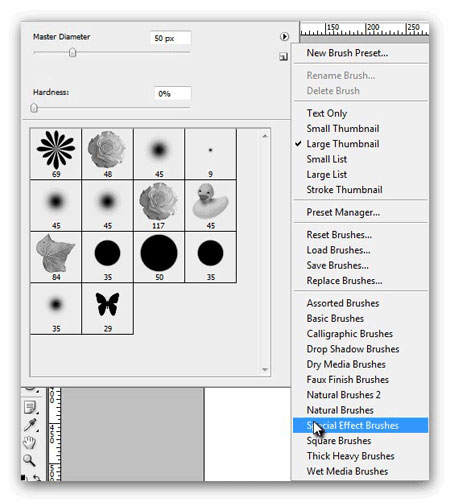Image resolution: width=450 pixels, height=502 pixels.
Task: Choose the butterfly brush 29
Action: click(x=107, y=309)
